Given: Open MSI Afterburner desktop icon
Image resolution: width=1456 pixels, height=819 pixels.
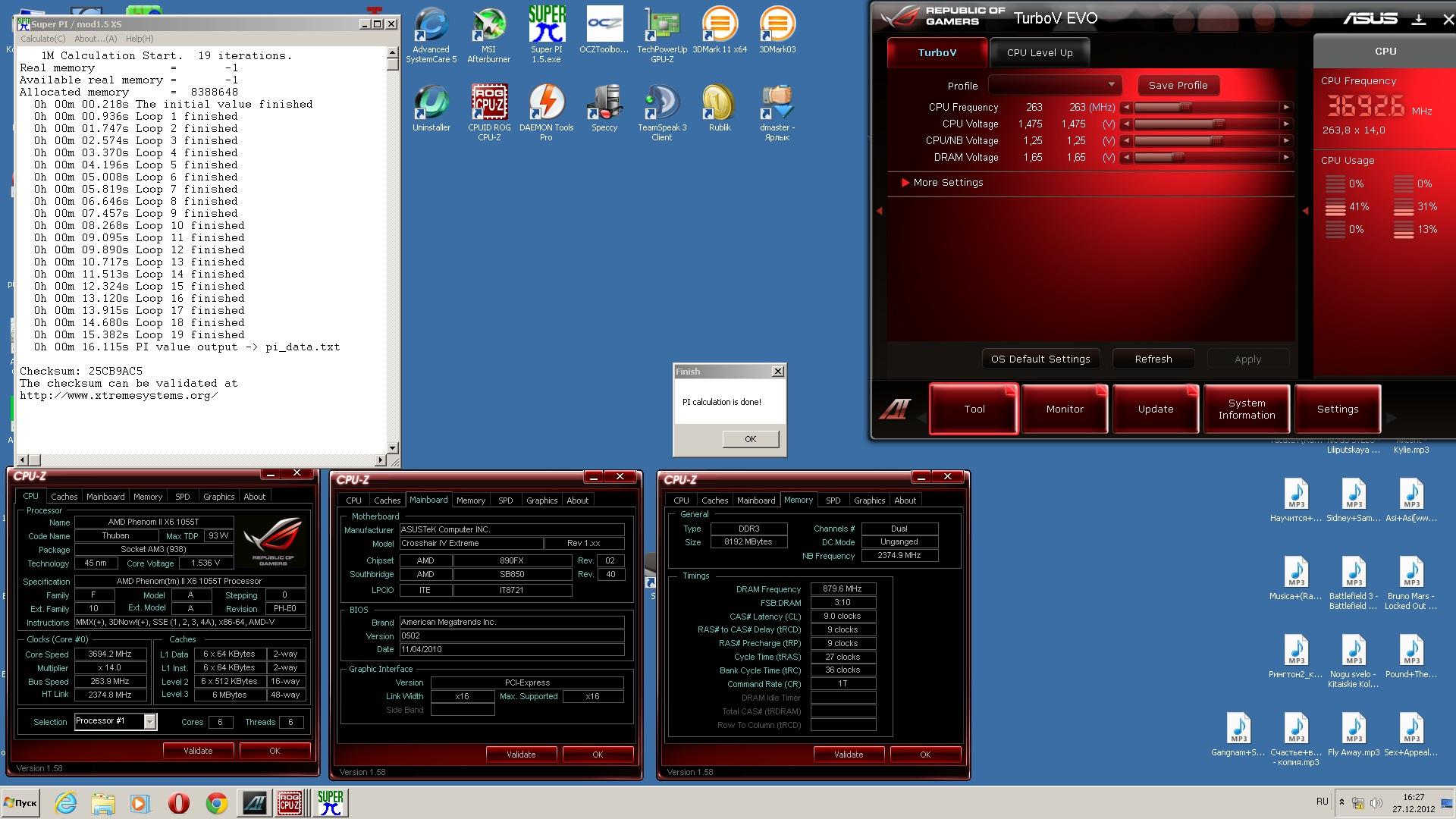Looking at the screenshot, I should pos(488,35).
